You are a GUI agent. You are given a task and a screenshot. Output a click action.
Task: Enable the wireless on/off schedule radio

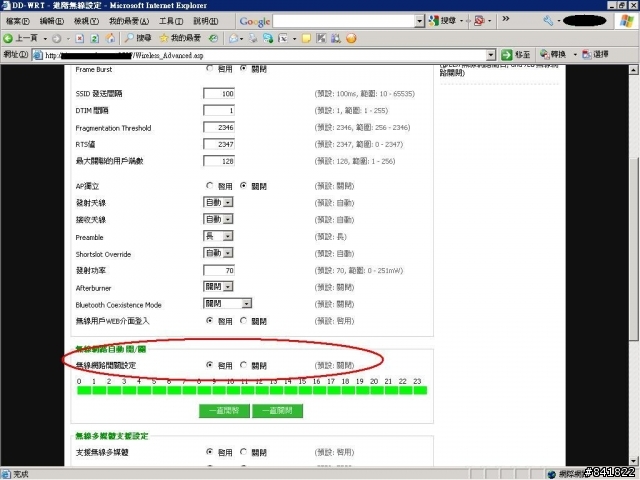tap(210, 365)
